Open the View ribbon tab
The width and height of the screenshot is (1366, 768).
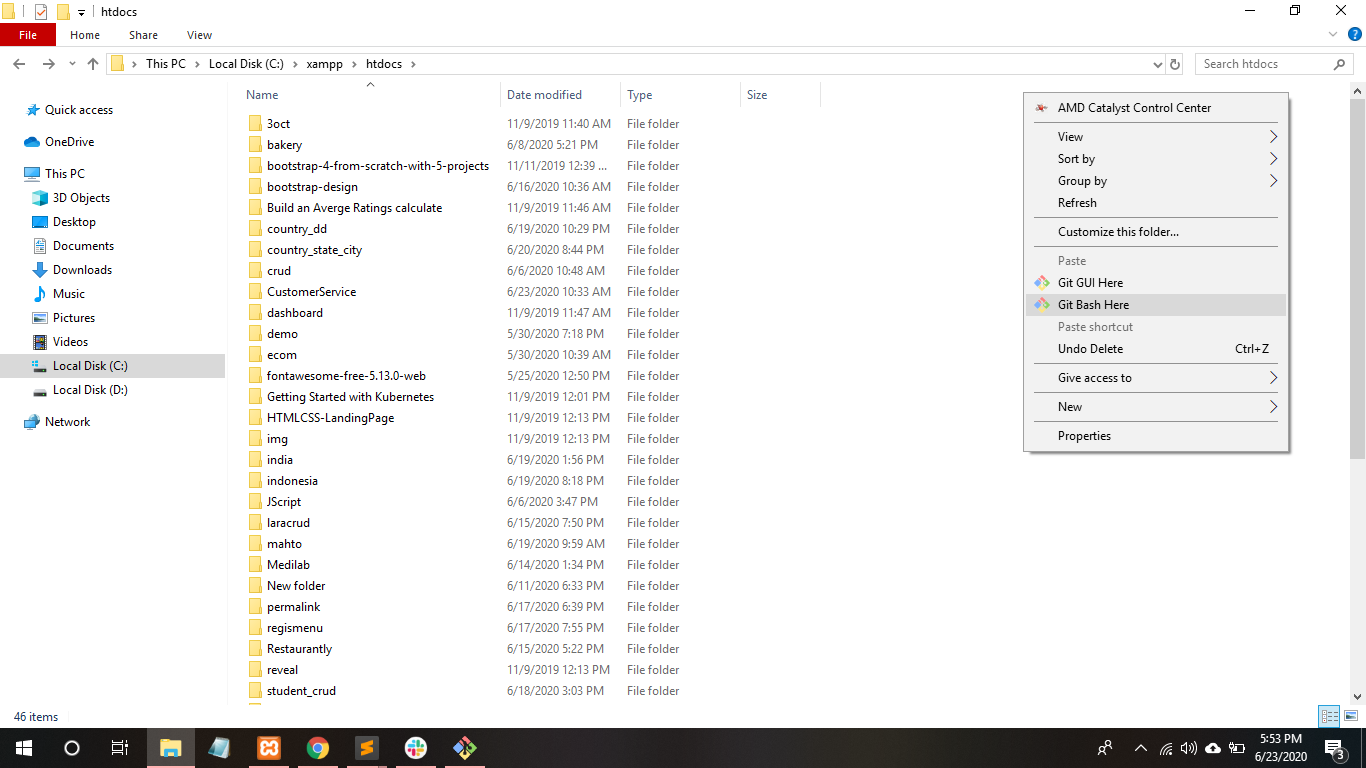[x=199, y=35]
